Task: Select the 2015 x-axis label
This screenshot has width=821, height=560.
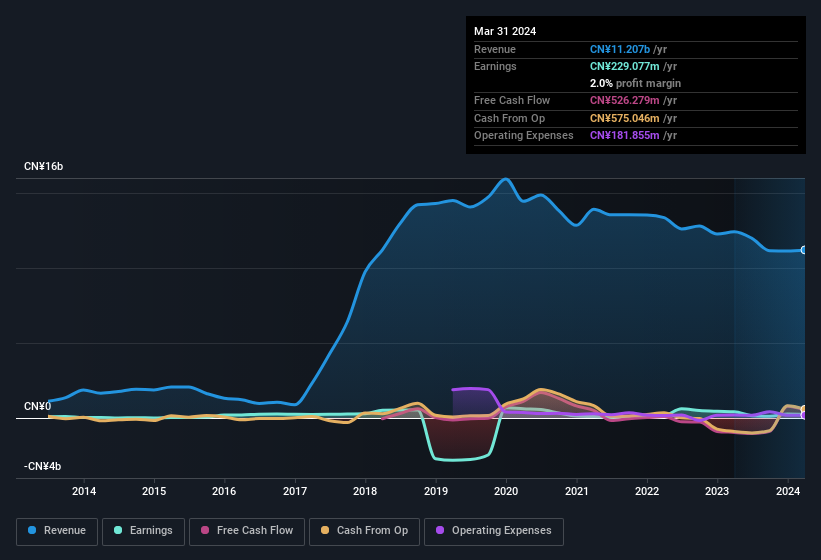Action: click(154, 491)
